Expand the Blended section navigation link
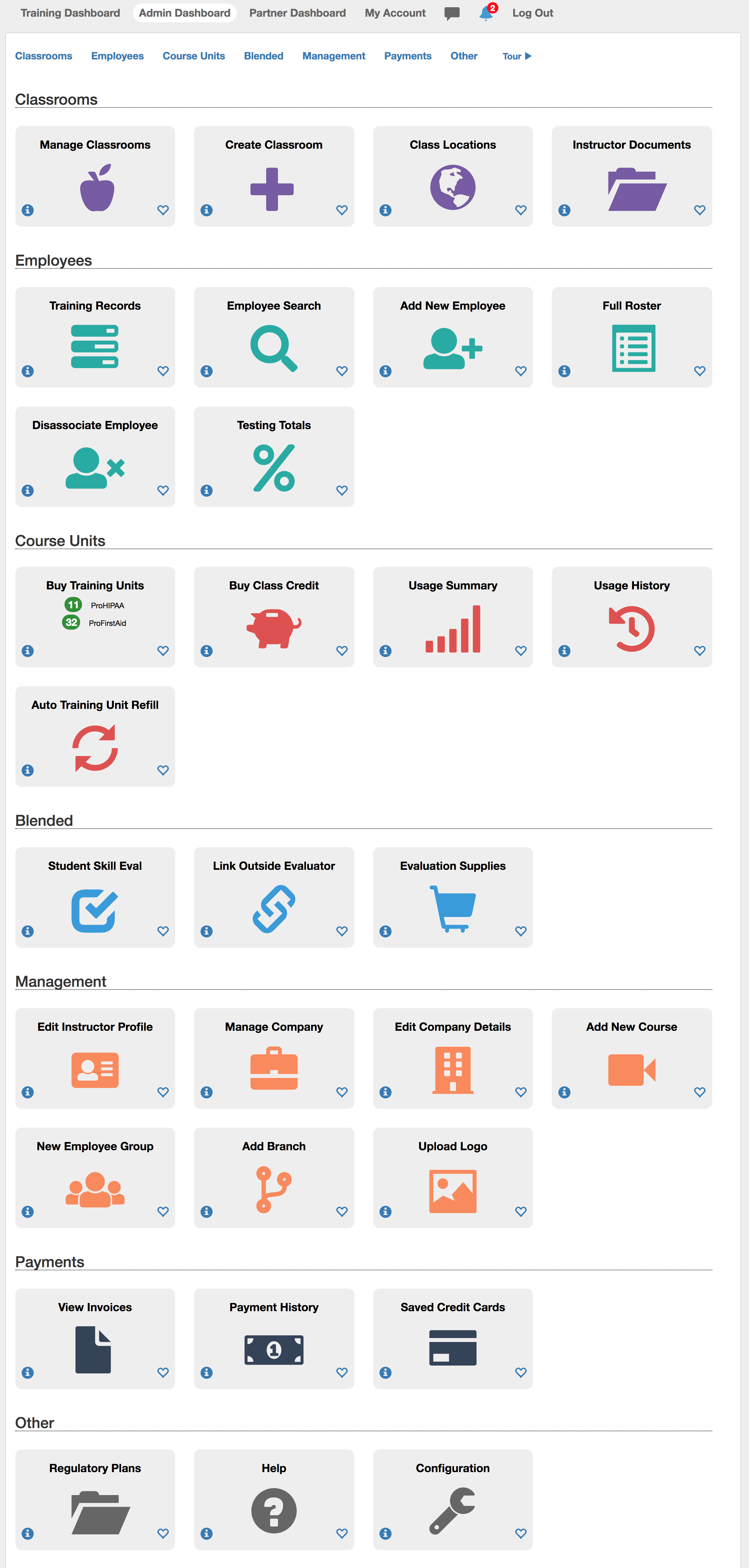 pos(263,55)
